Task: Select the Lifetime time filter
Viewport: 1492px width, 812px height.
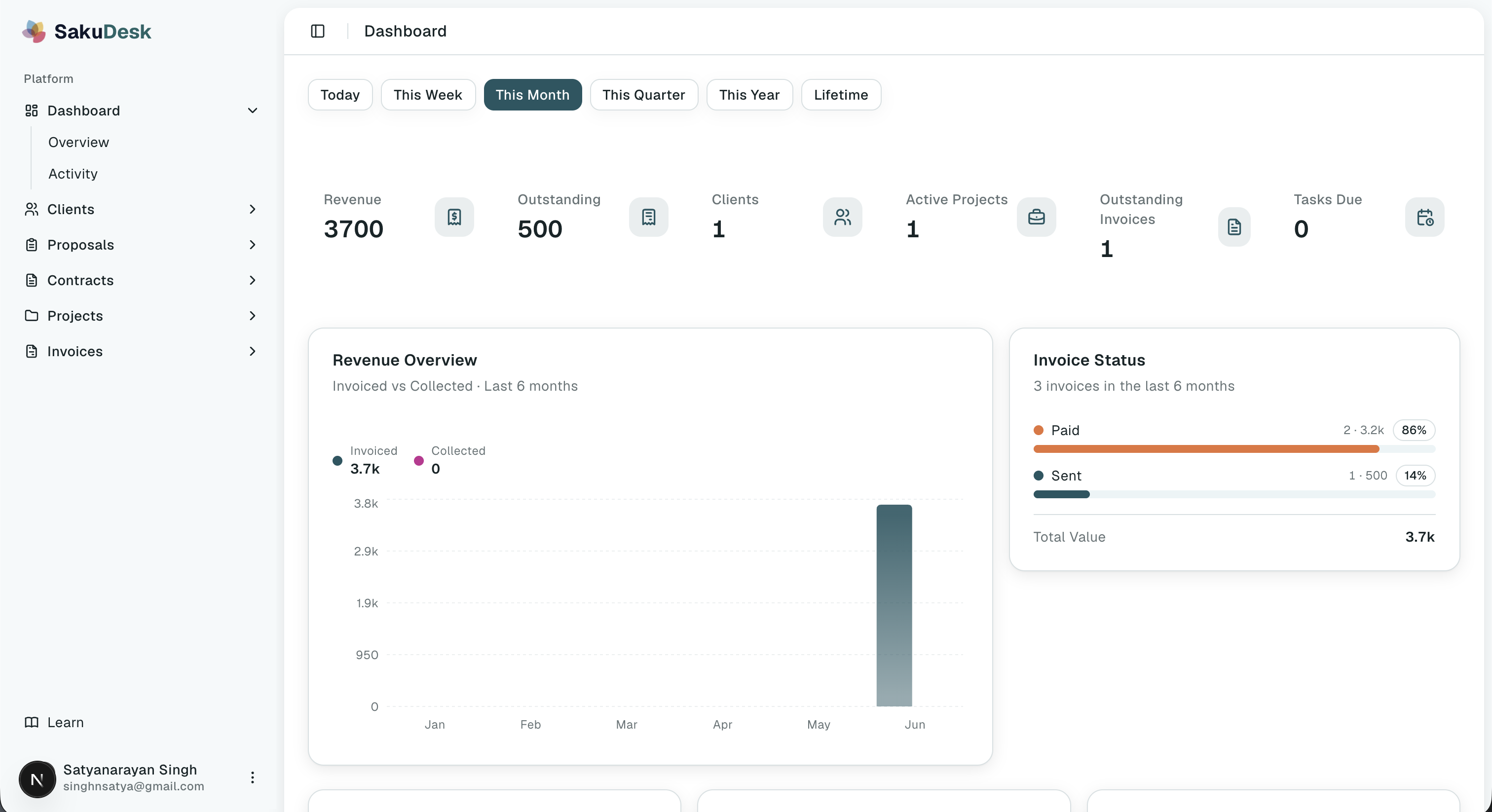Action: [x=841, y=94]
